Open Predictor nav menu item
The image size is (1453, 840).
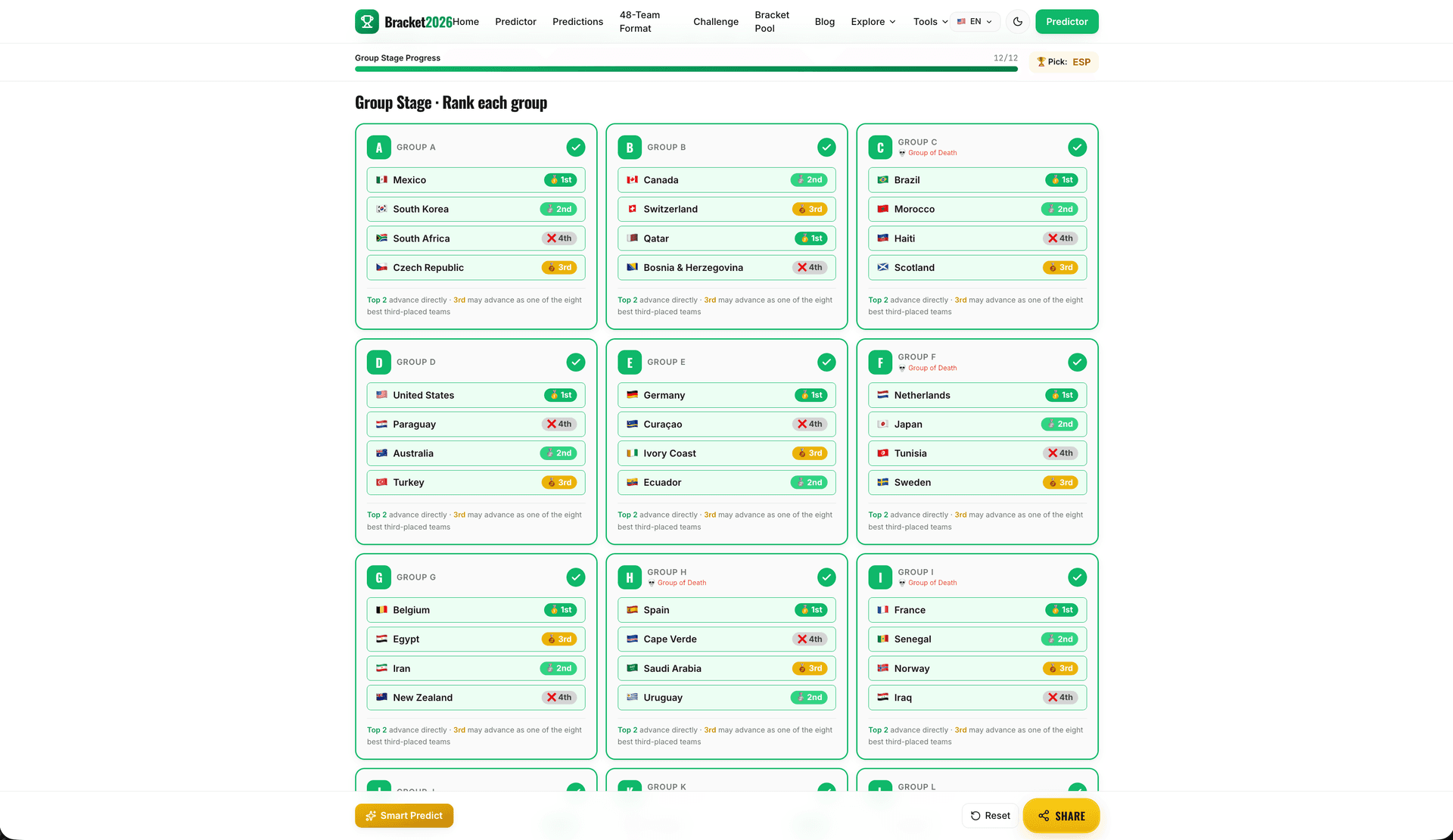pos(515,22)
